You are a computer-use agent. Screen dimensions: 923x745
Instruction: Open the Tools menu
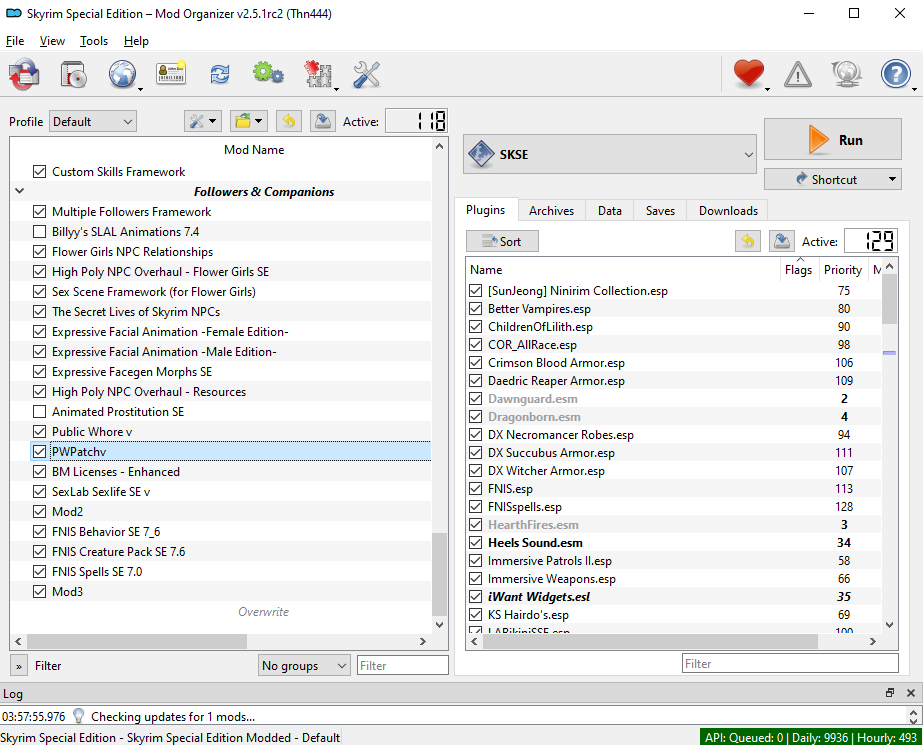pos(94,41)
